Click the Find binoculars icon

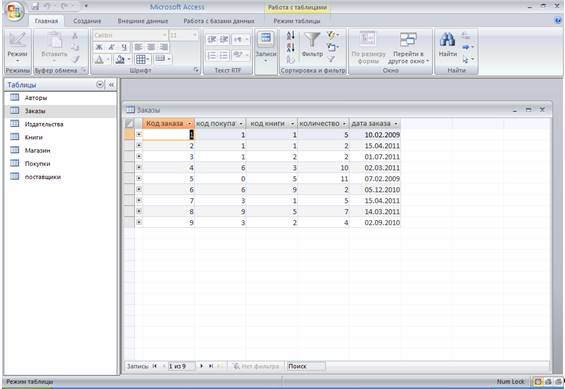coord(447,40)
